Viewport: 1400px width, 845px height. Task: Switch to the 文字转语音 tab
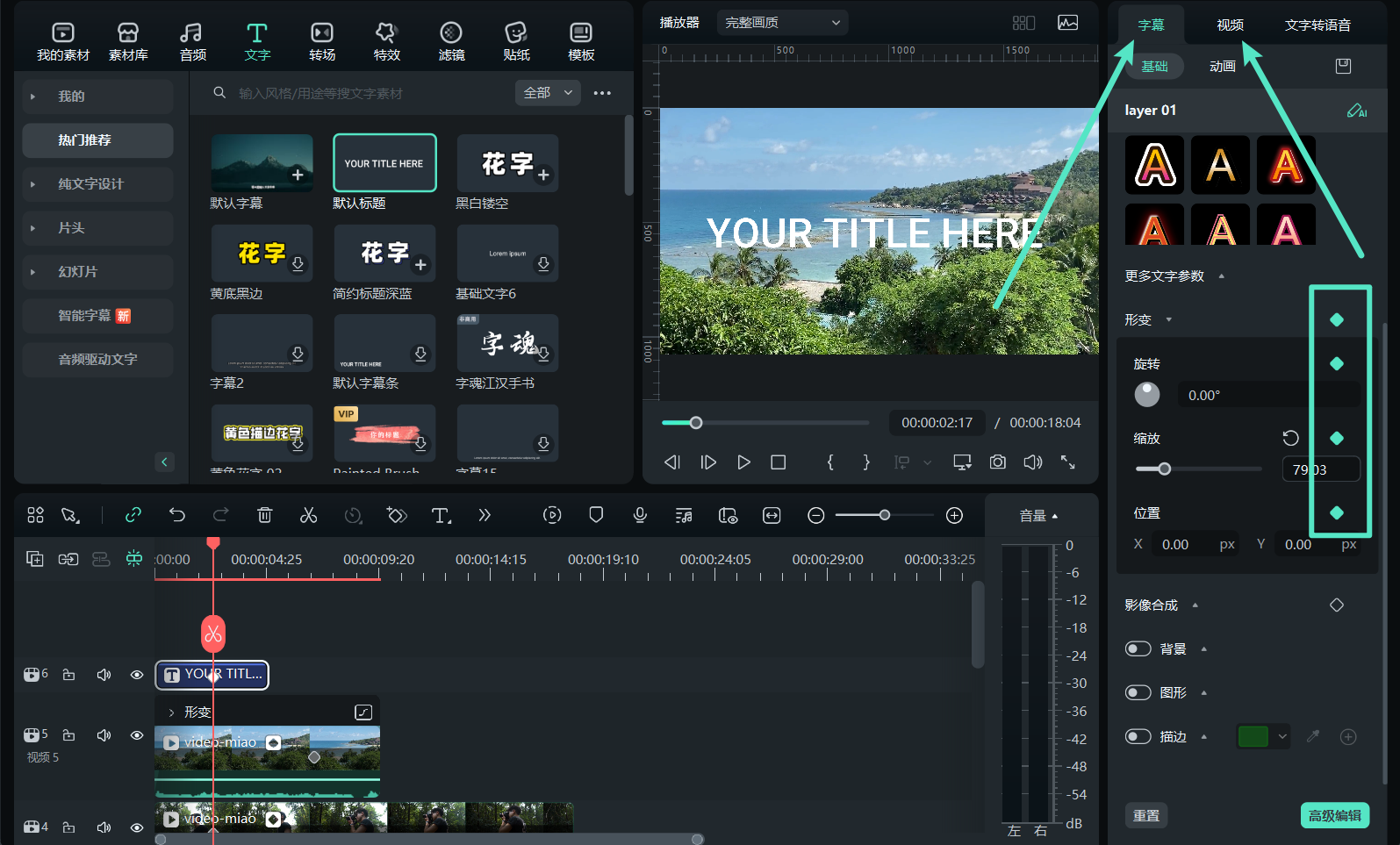(1317, 25)
